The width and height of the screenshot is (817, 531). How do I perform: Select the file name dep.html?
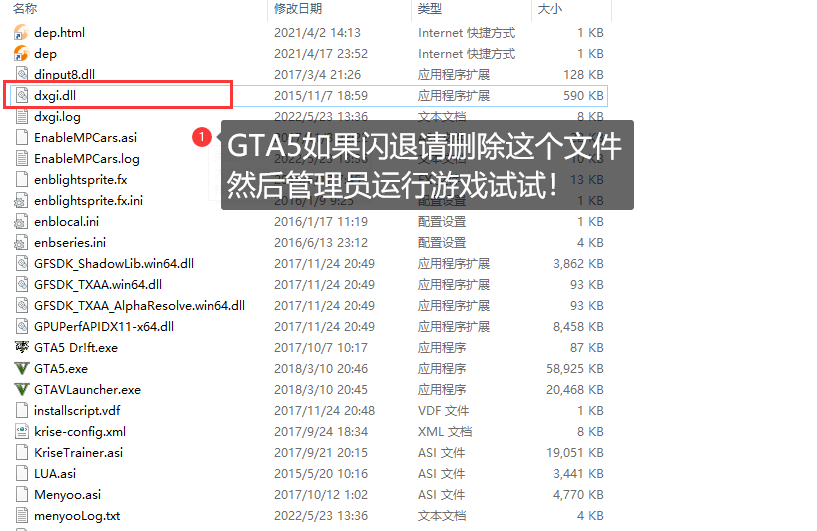point(59,33)
